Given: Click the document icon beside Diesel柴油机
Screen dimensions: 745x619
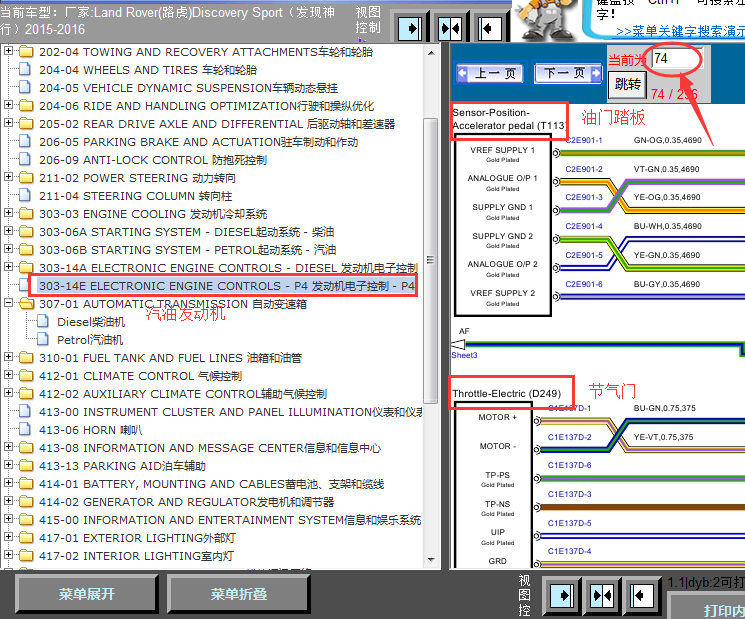Looking at the screenshot, I should coord(43,322).
